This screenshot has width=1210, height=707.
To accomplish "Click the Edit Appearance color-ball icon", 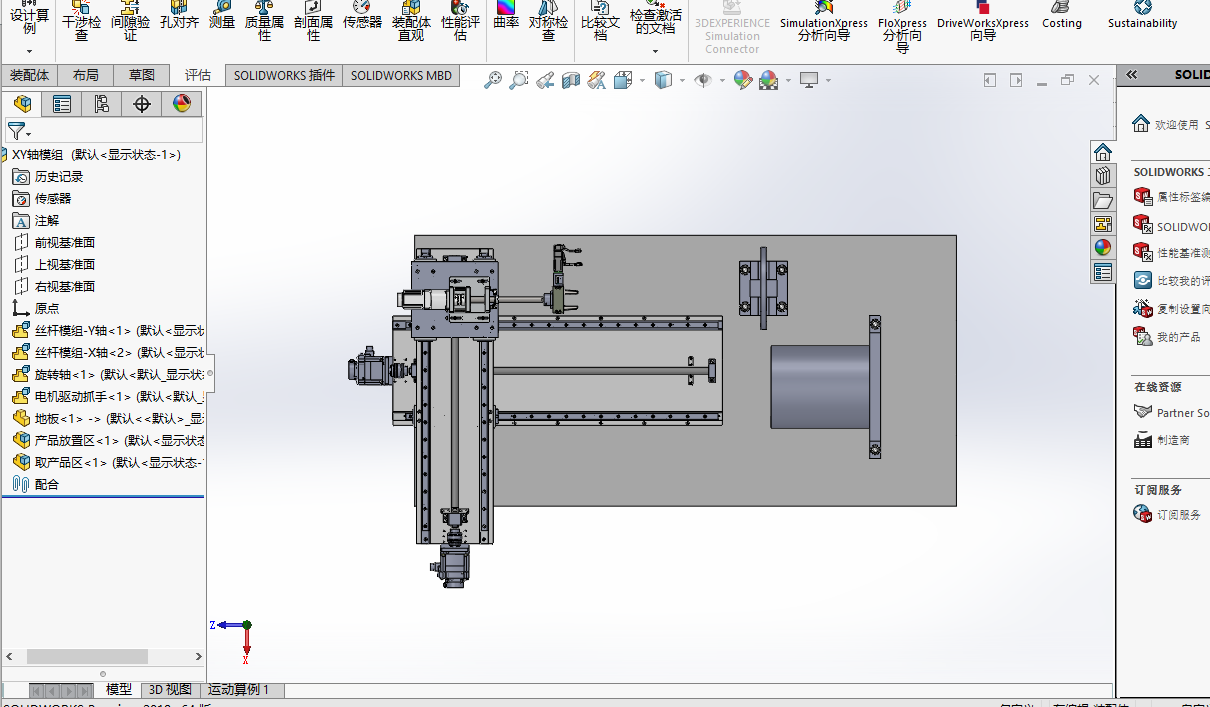I will (742, 80).
